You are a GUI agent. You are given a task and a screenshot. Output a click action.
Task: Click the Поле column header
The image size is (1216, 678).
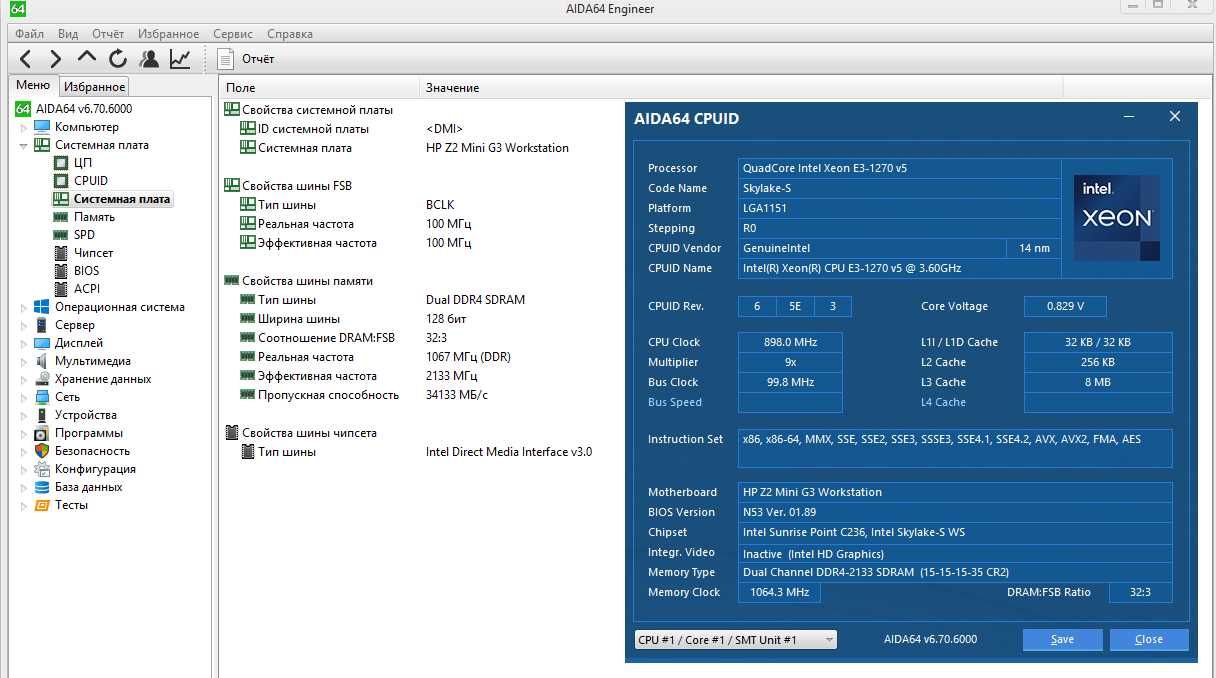[319, 88]
